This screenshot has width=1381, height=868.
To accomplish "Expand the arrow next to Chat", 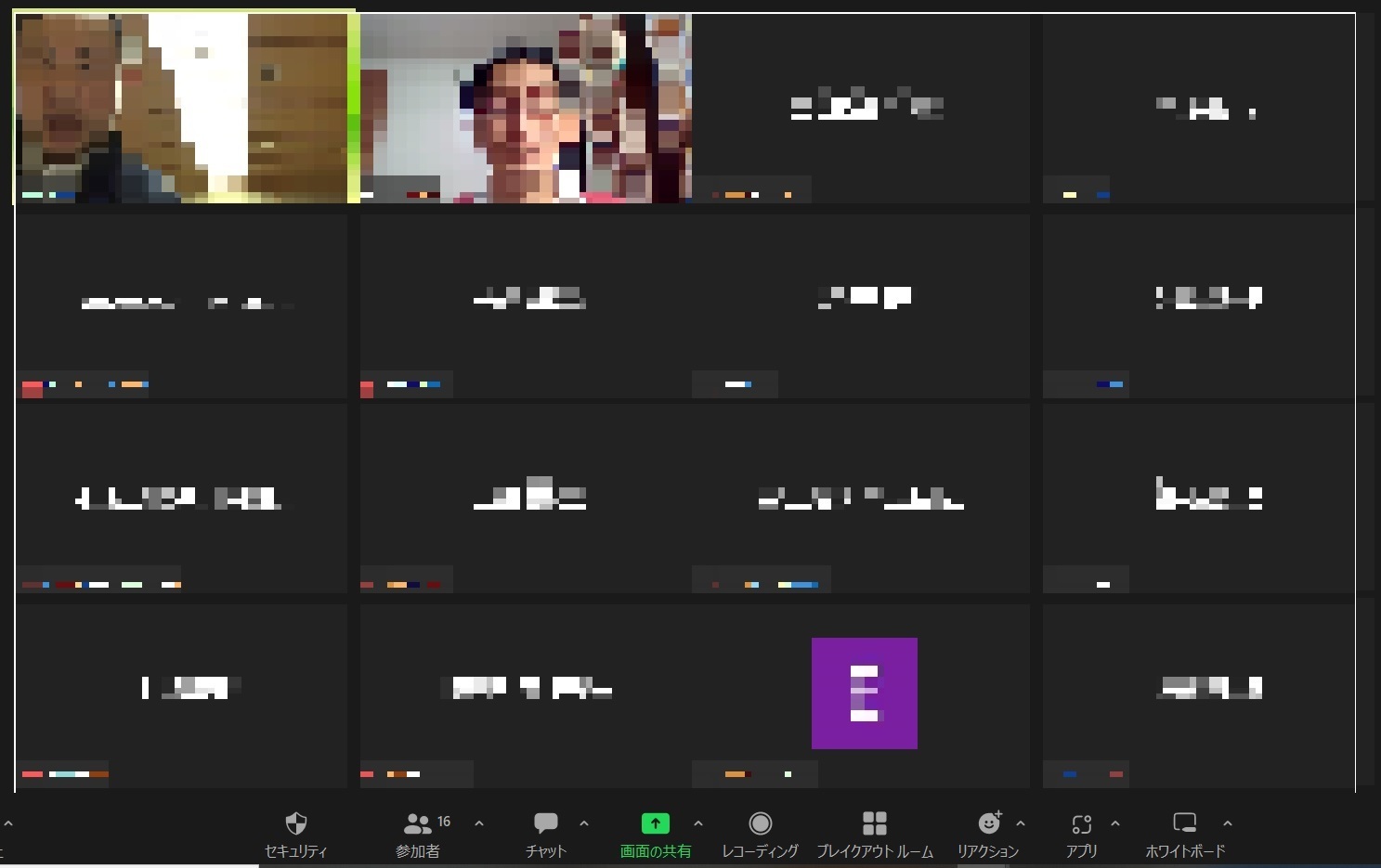I will [x=584, y=823].
